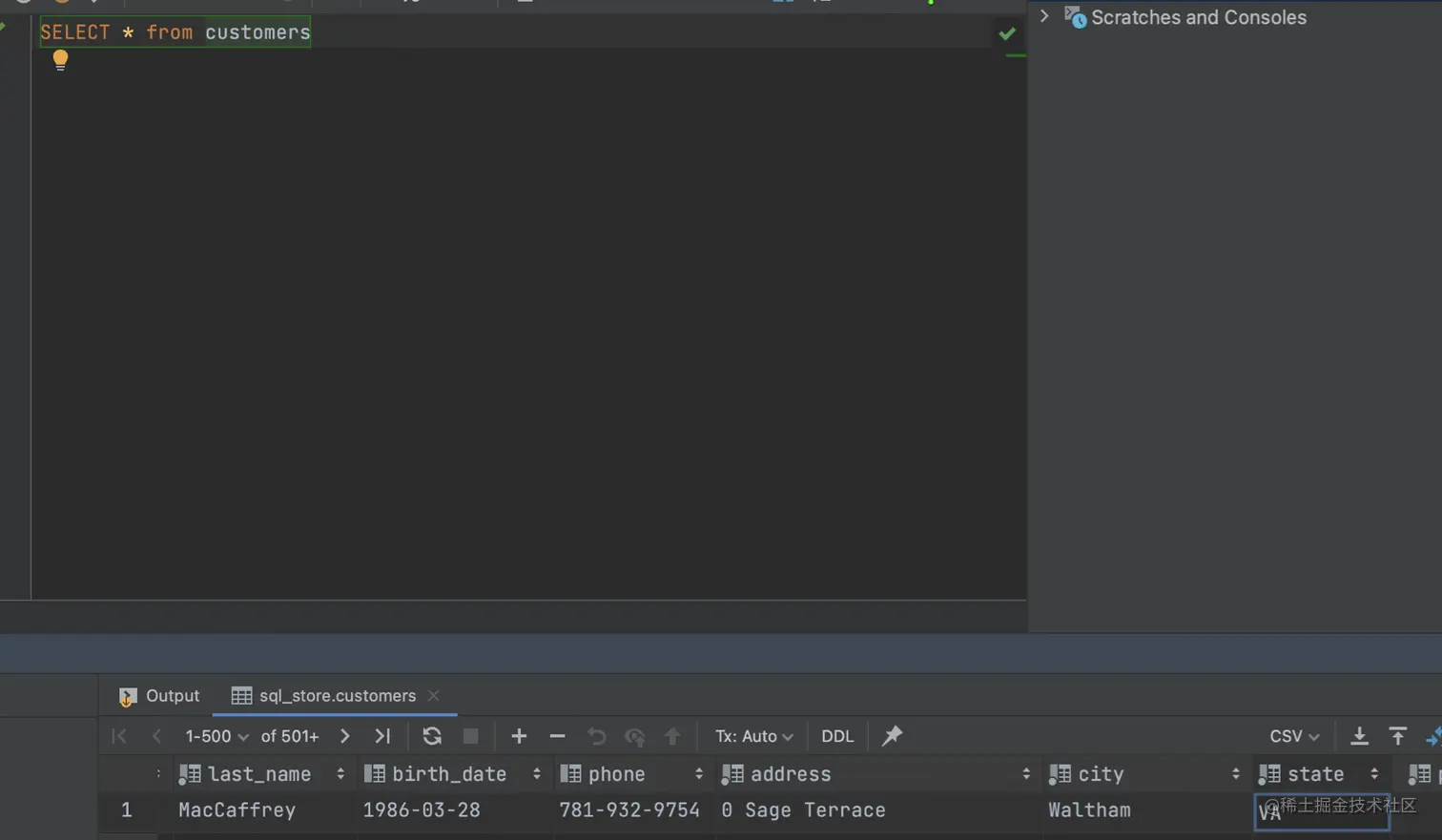Pin the result tab with pin icon
Screen dimensions: 1442x840
click(x=892, y=736)
